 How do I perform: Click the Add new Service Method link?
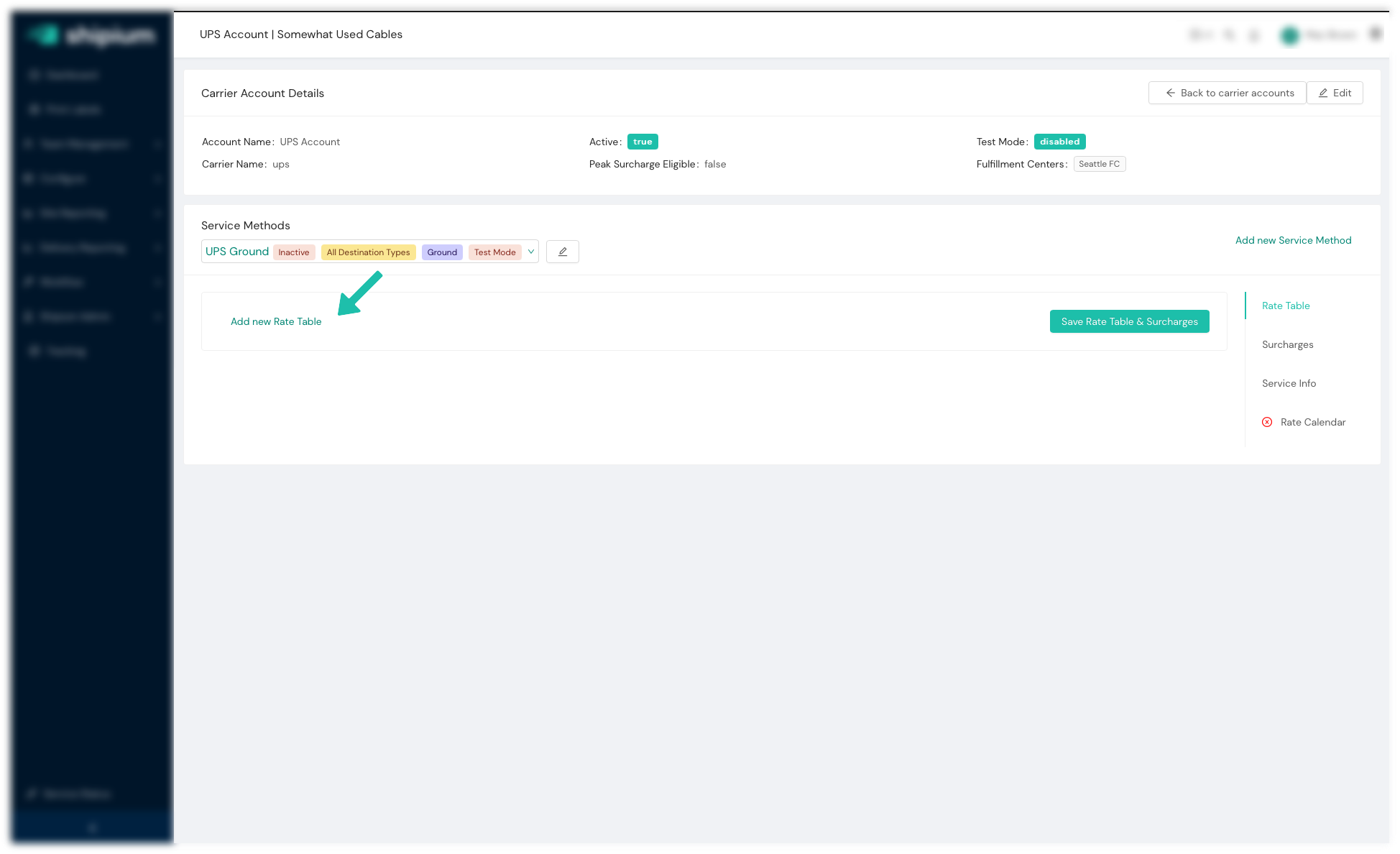[x=1293, y=240]
